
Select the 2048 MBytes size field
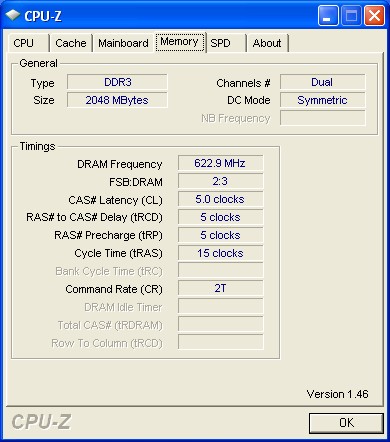[117, 100]
